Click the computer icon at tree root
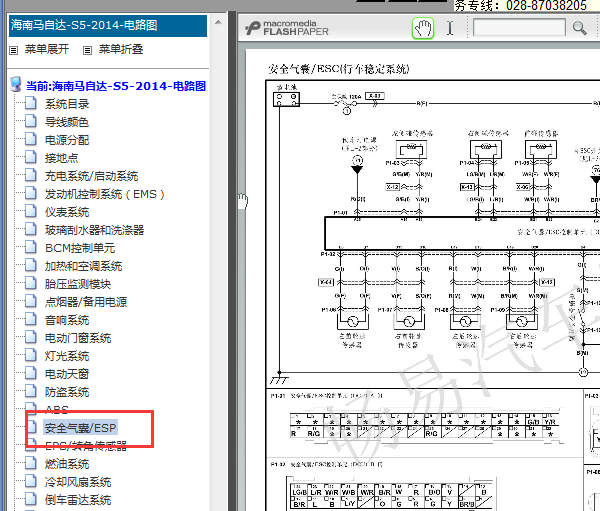Image resolution: width=600 pixels, height=511 pixels. (16, 85)
